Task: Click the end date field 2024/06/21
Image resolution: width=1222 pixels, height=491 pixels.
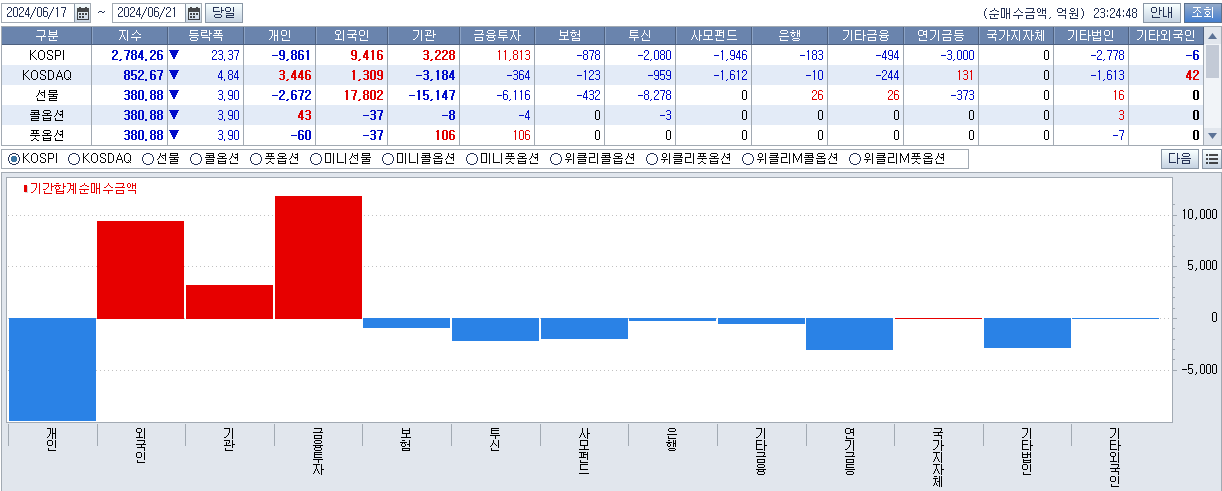Action: click(x=150, y=13)
